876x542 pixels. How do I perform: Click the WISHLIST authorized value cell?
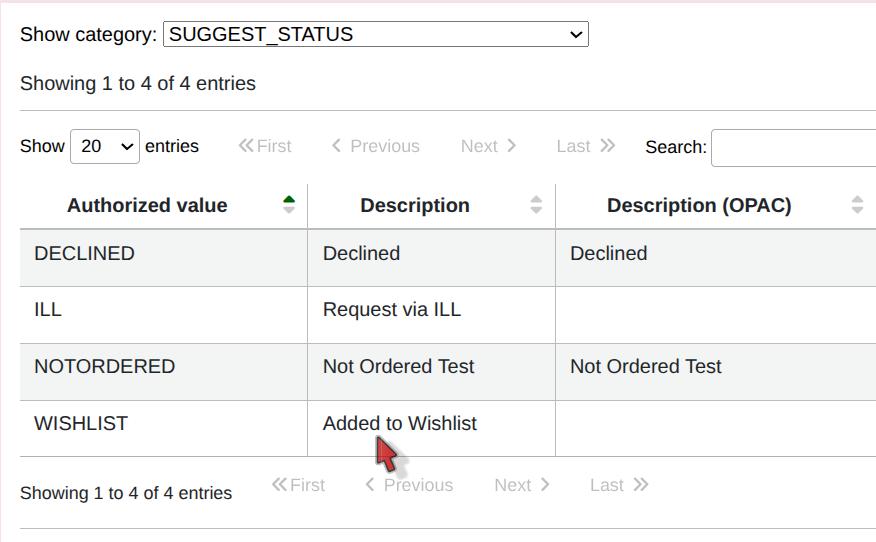(x=81, y=424)
